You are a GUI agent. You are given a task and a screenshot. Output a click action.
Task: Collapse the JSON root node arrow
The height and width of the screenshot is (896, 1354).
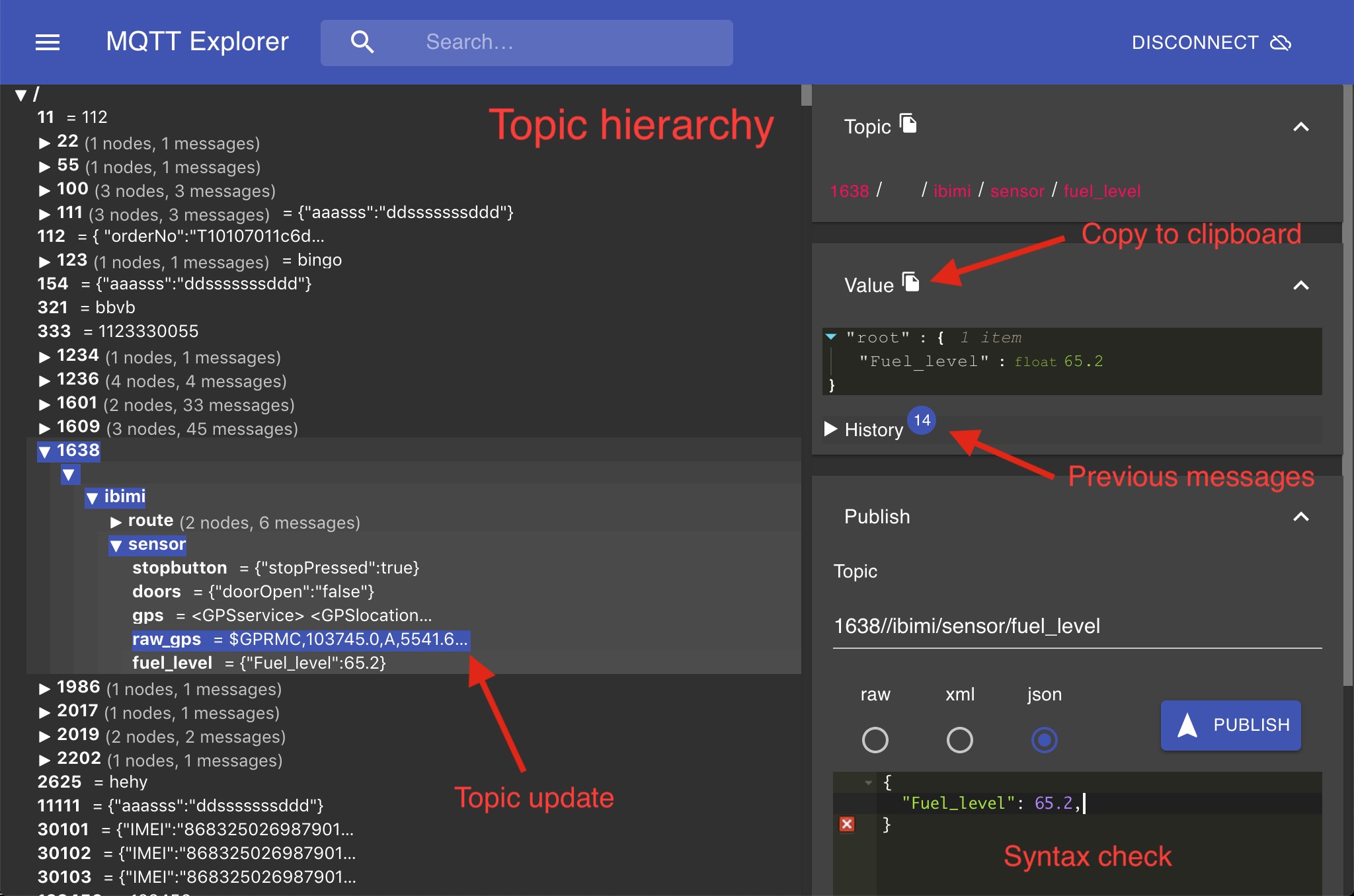[832, 337]
